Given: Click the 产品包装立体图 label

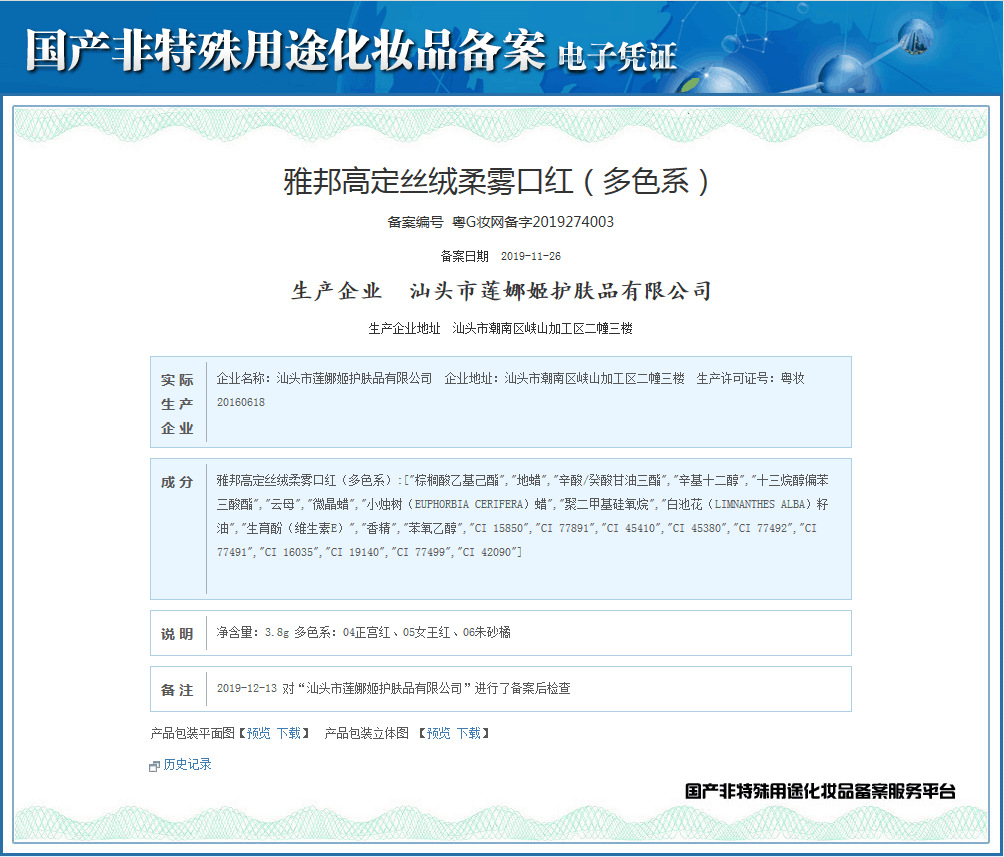Looking at the screenshot, I should coord(366,733).
